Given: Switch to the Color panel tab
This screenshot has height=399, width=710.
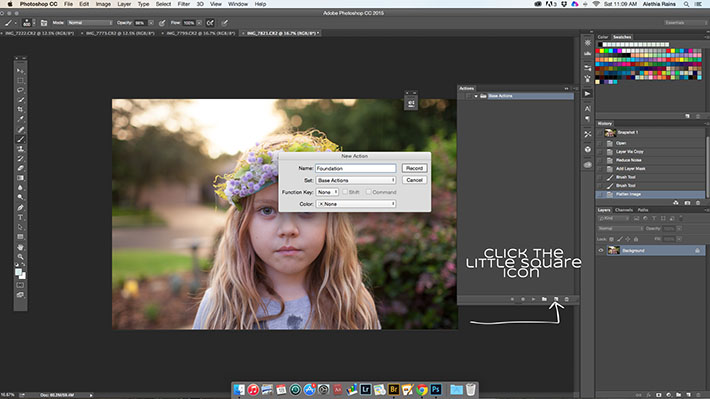Looking at the screenshot, I should (x=603, y=37).
